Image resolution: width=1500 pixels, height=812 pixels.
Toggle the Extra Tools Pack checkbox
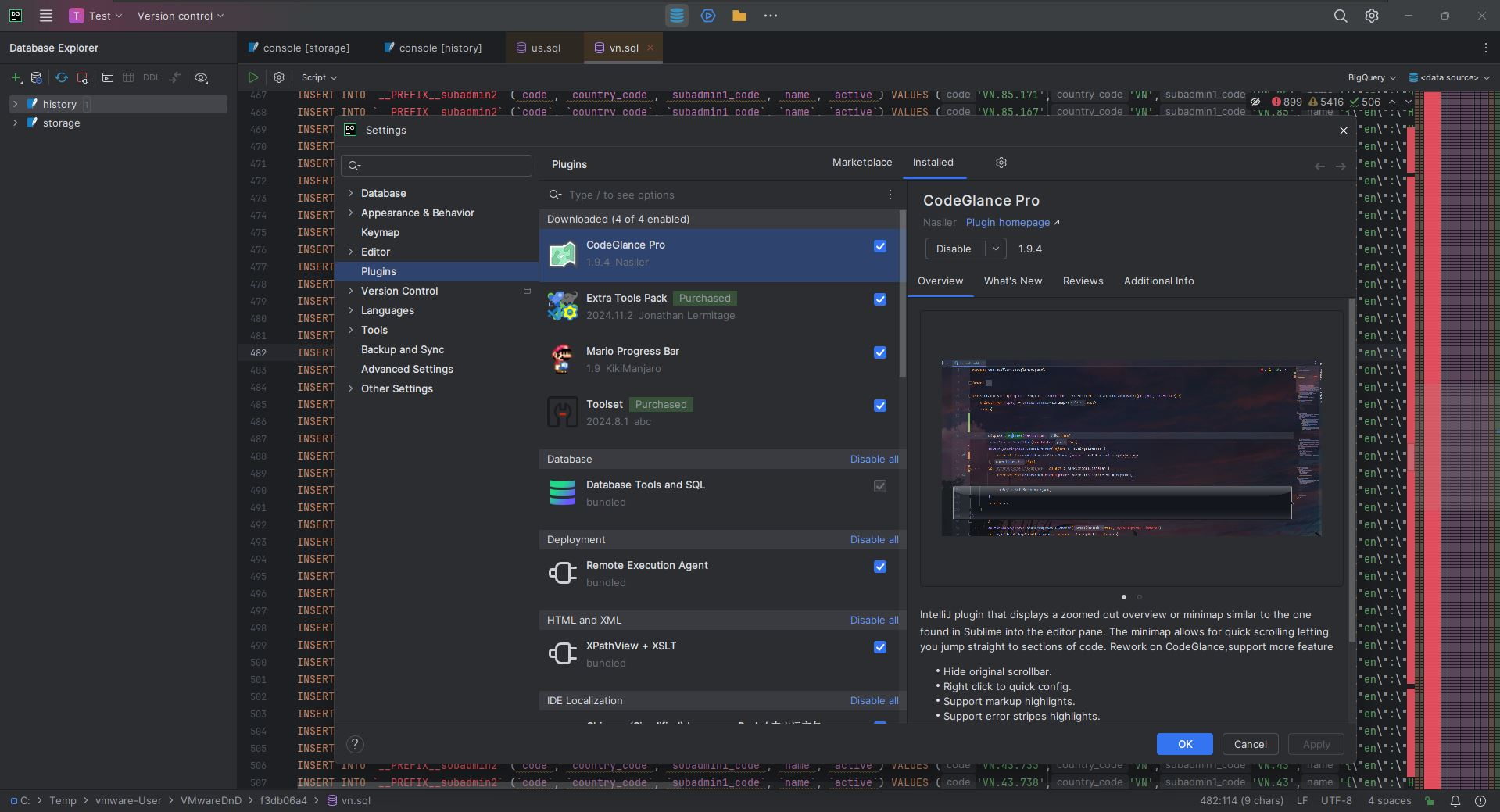coord(880,299)
